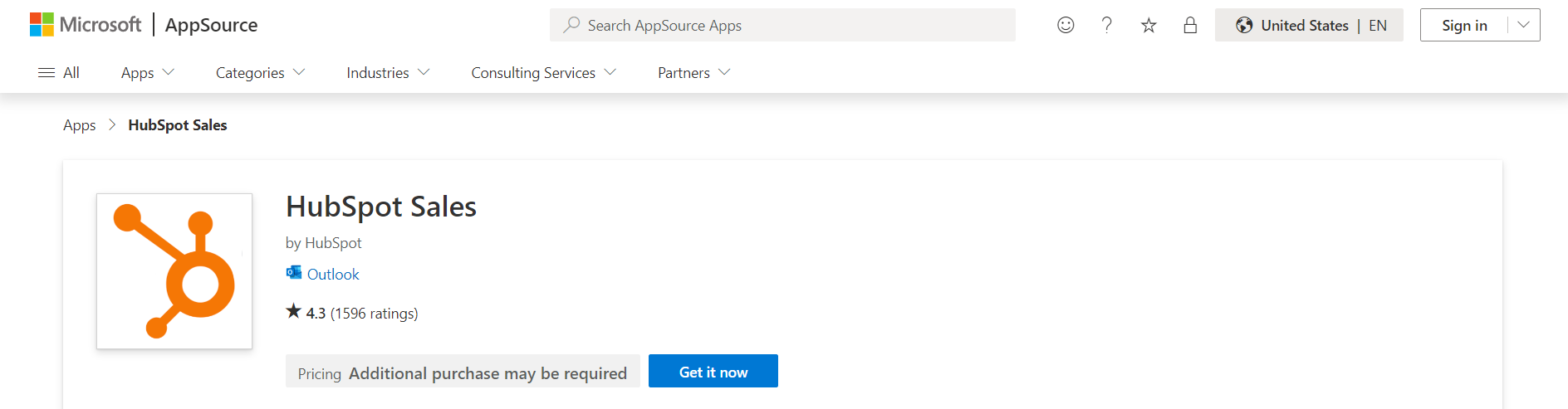This screenshot has width=1568, height=409.
Task: Expand the Categories dropdown menu
Action: [x=261, y=73]
